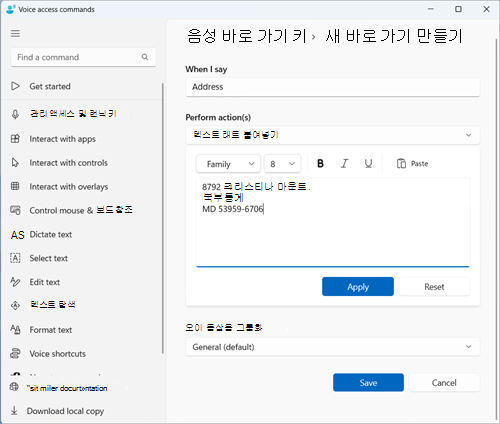500x424 pixels.
Task: Click into the paste text editor area
Action: 333,222
